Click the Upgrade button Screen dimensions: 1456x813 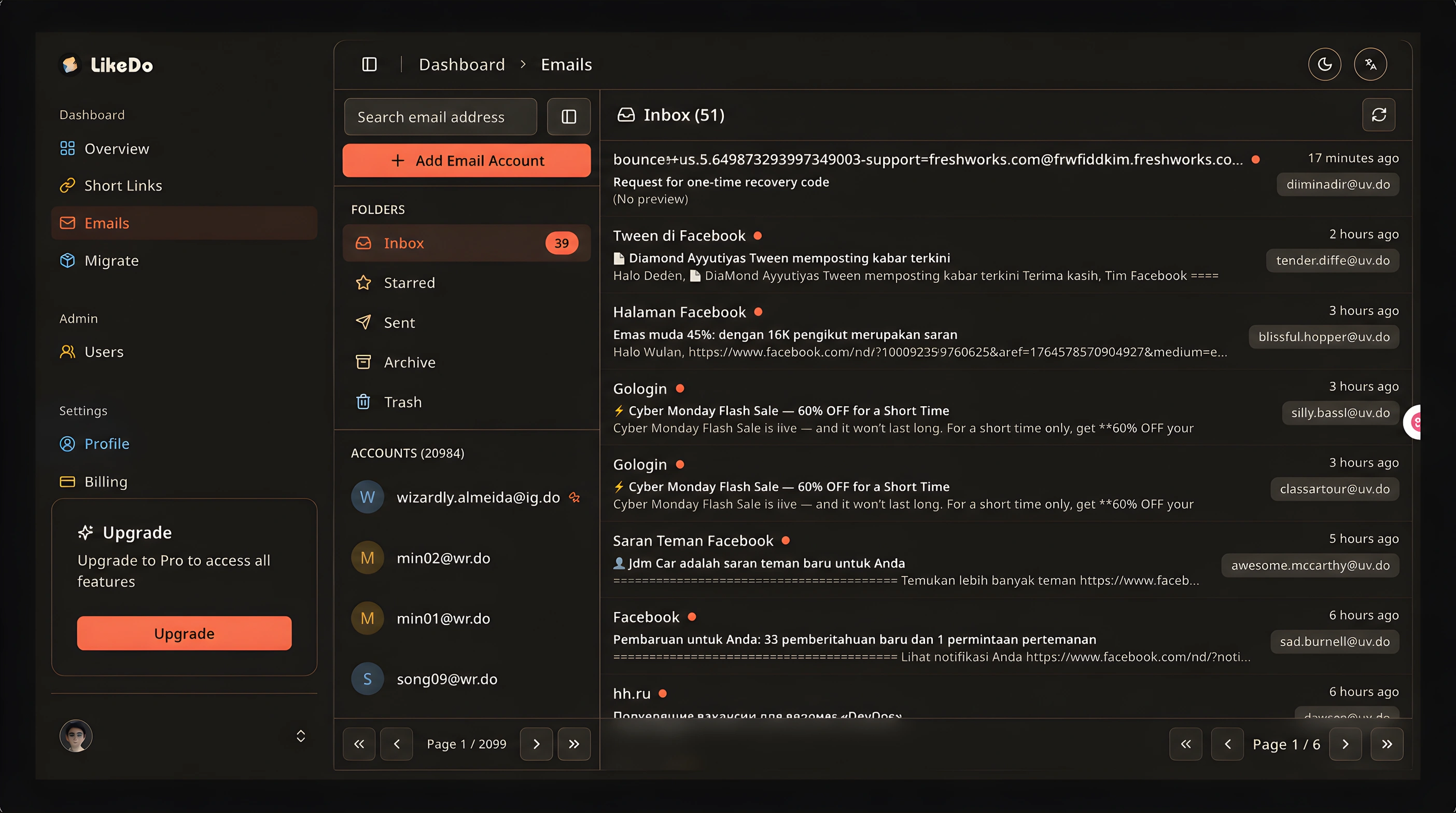pos(184,633)
